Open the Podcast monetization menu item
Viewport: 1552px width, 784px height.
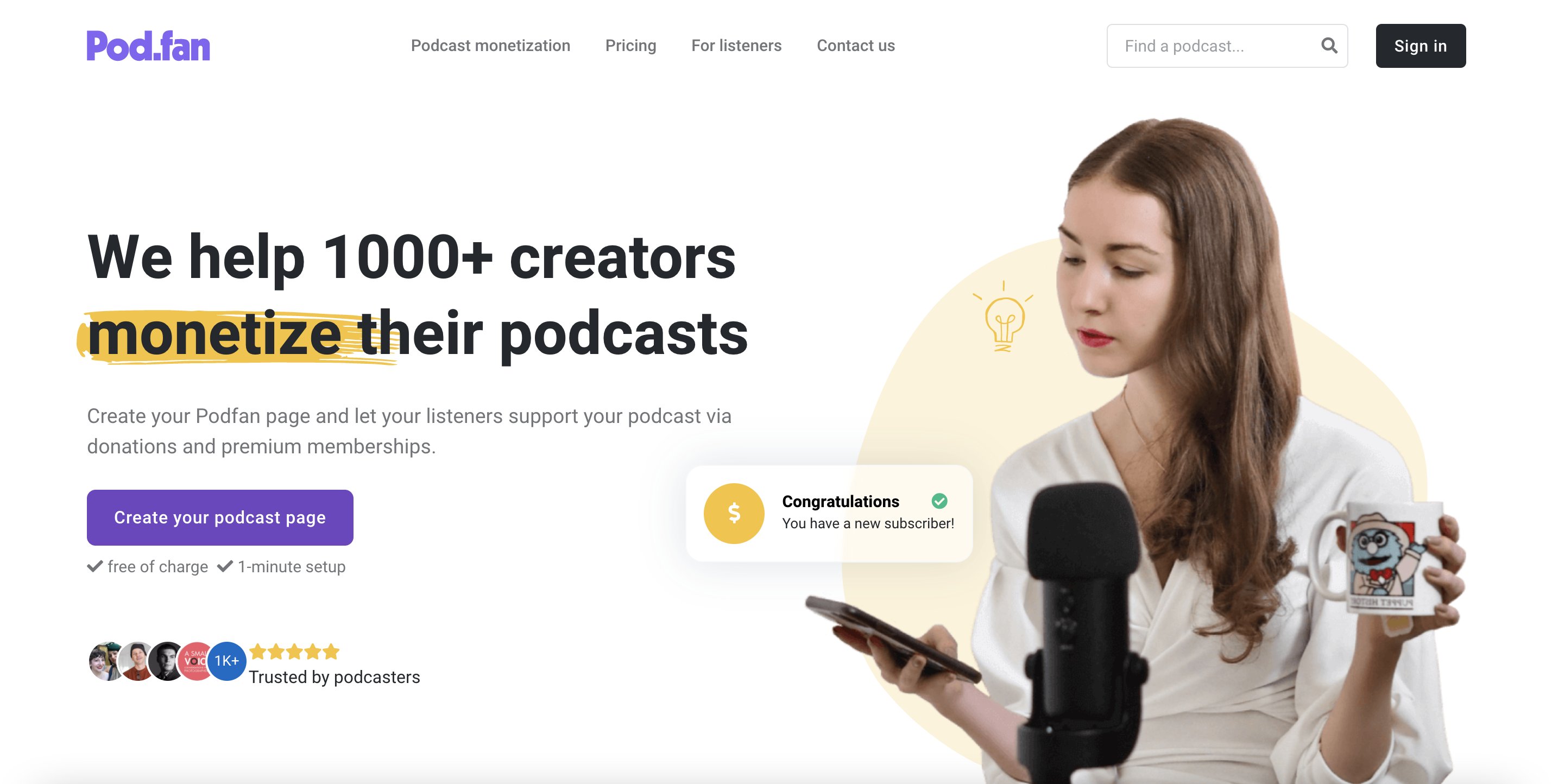pyautogui.click(x=490, y=46)
